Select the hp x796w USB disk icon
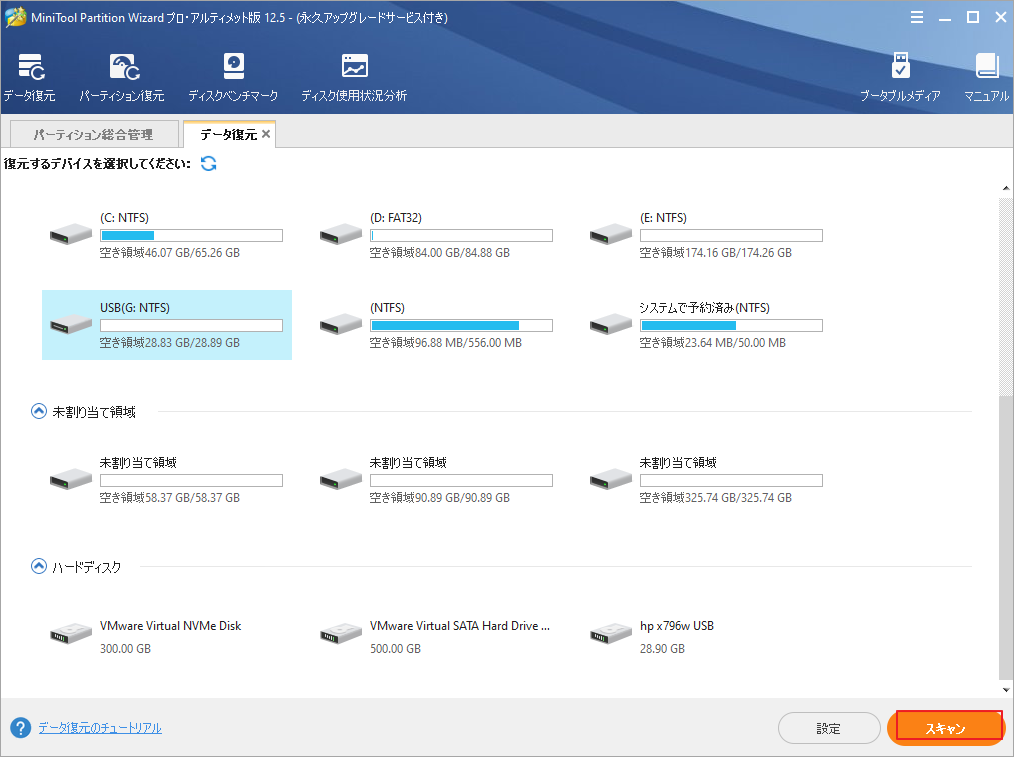 (x=610, y=634)
